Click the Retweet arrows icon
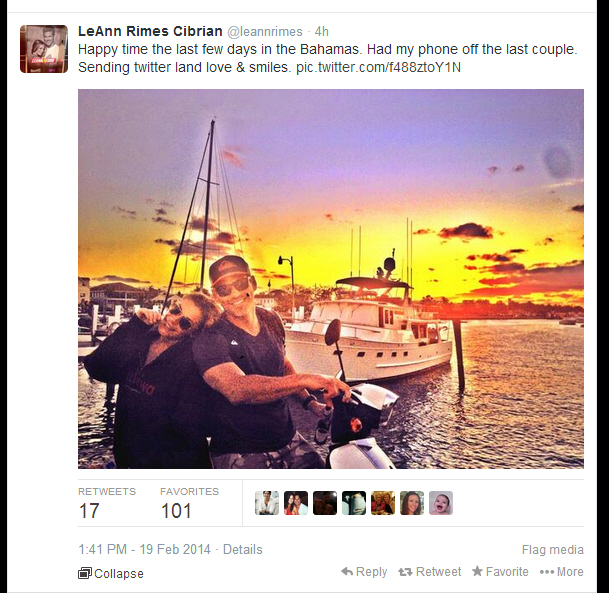 405,572
